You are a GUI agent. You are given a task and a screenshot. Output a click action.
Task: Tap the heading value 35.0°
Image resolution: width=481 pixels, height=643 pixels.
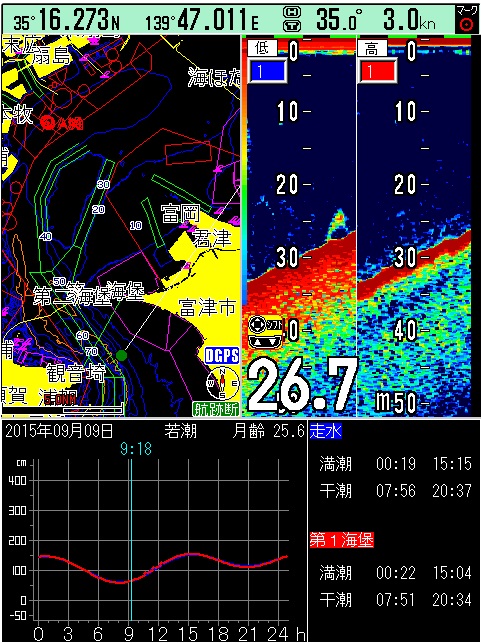[x=339, y=20]
